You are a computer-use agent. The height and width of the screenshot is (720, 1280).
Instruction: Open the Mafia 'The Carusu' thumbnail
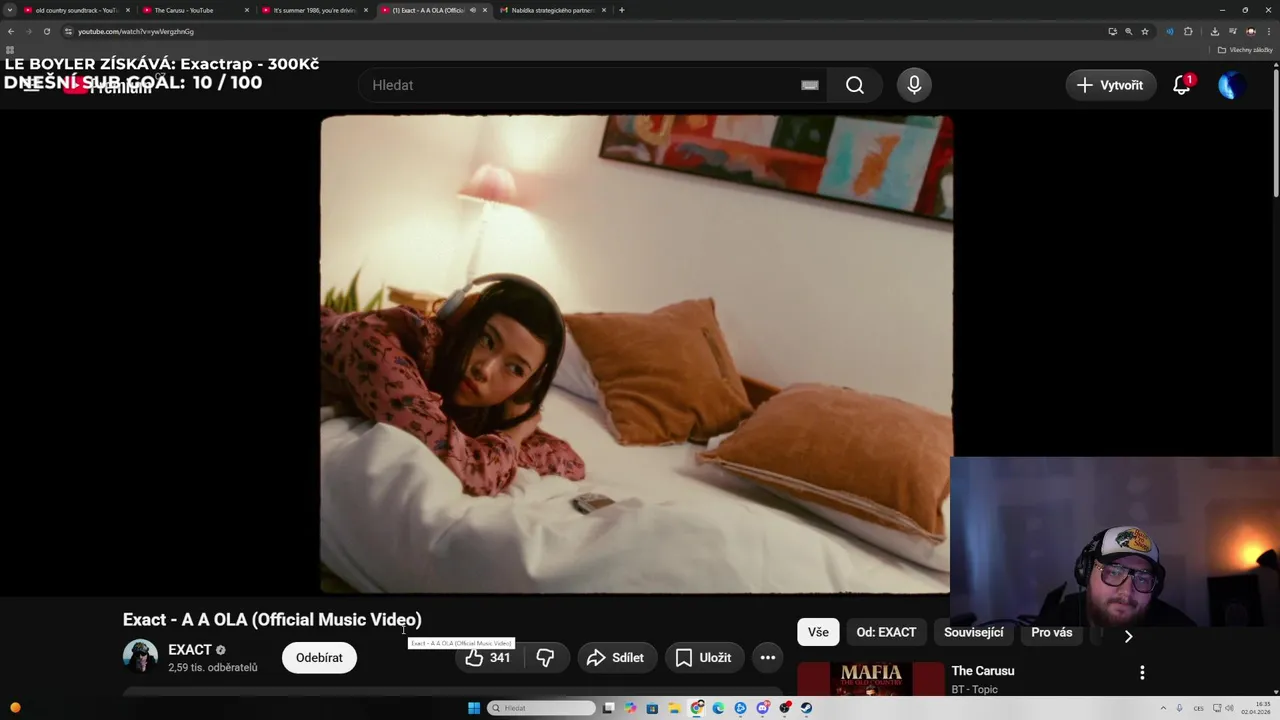tap(871, 679)
